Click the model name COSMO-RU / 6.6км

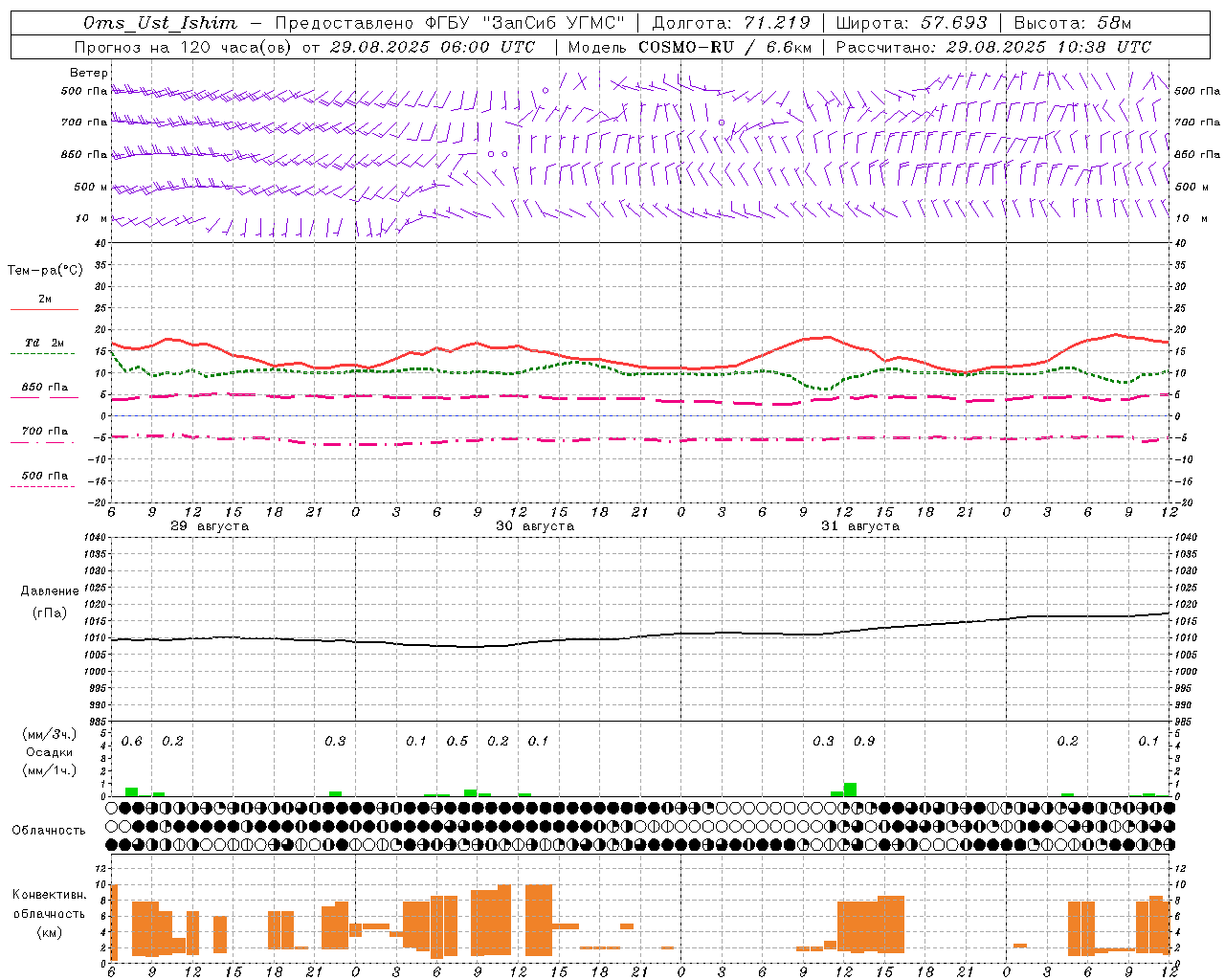(x=724, y=46)
